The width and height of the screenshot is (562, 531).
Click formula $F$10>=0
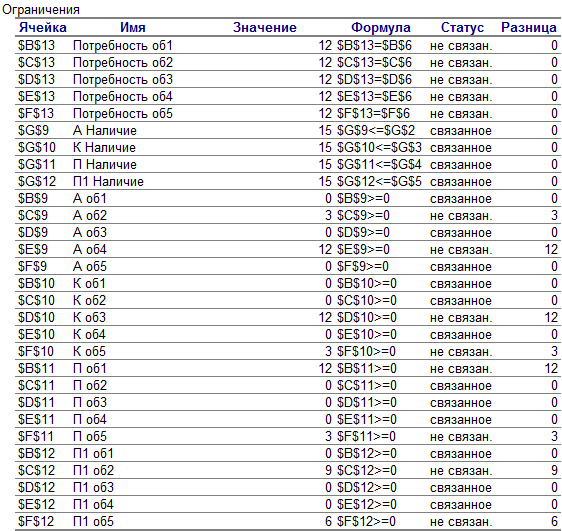pyautogui.click(x=366, y=351)
